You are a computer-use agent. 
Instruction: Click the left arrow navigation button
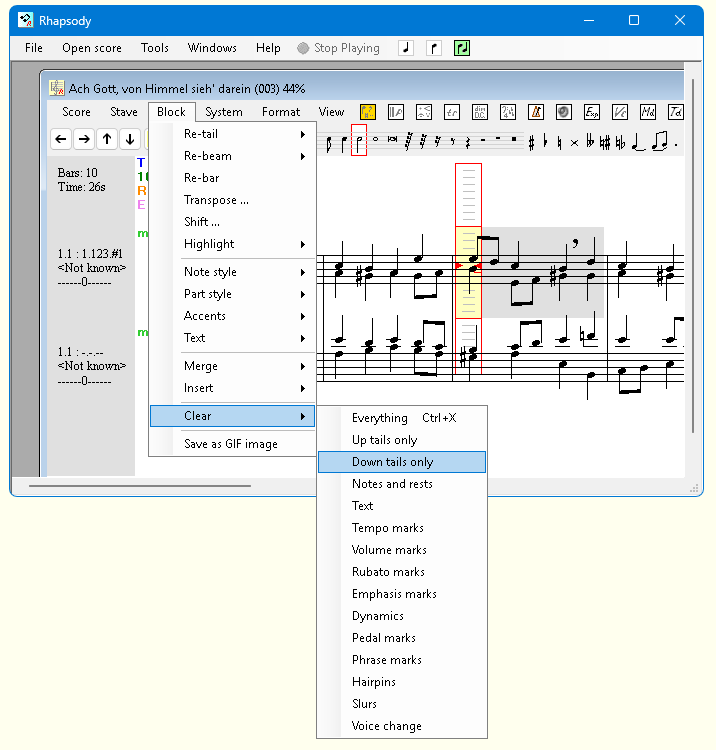61,140
